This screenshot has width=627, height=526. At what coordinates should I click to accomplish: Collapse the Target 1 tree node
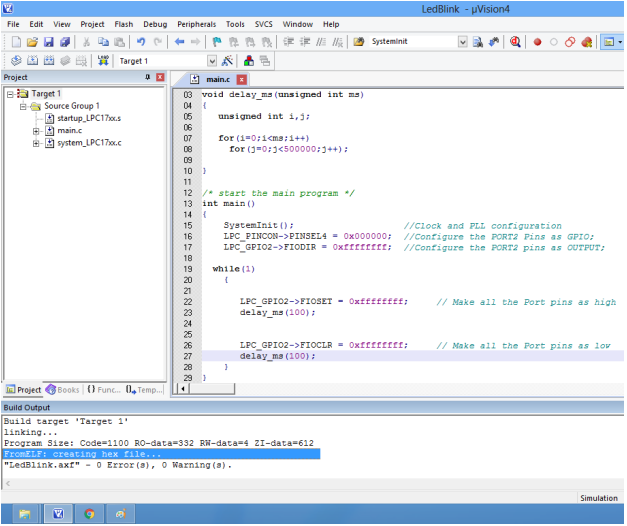[x=11, y=93]
